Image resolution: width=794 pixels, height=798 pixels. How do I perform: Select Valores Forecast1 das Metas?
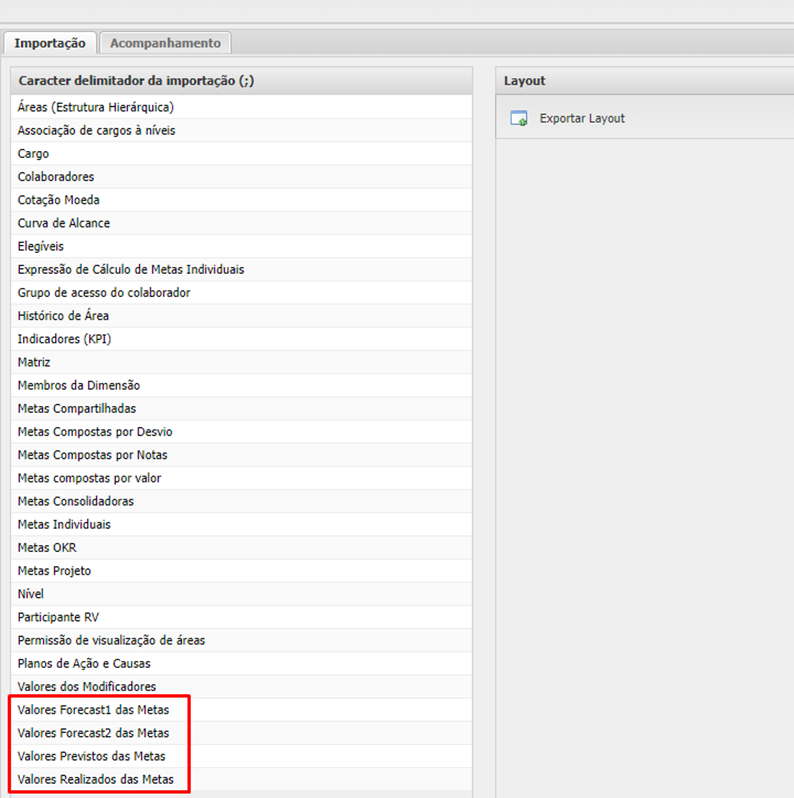click(93, 710)
